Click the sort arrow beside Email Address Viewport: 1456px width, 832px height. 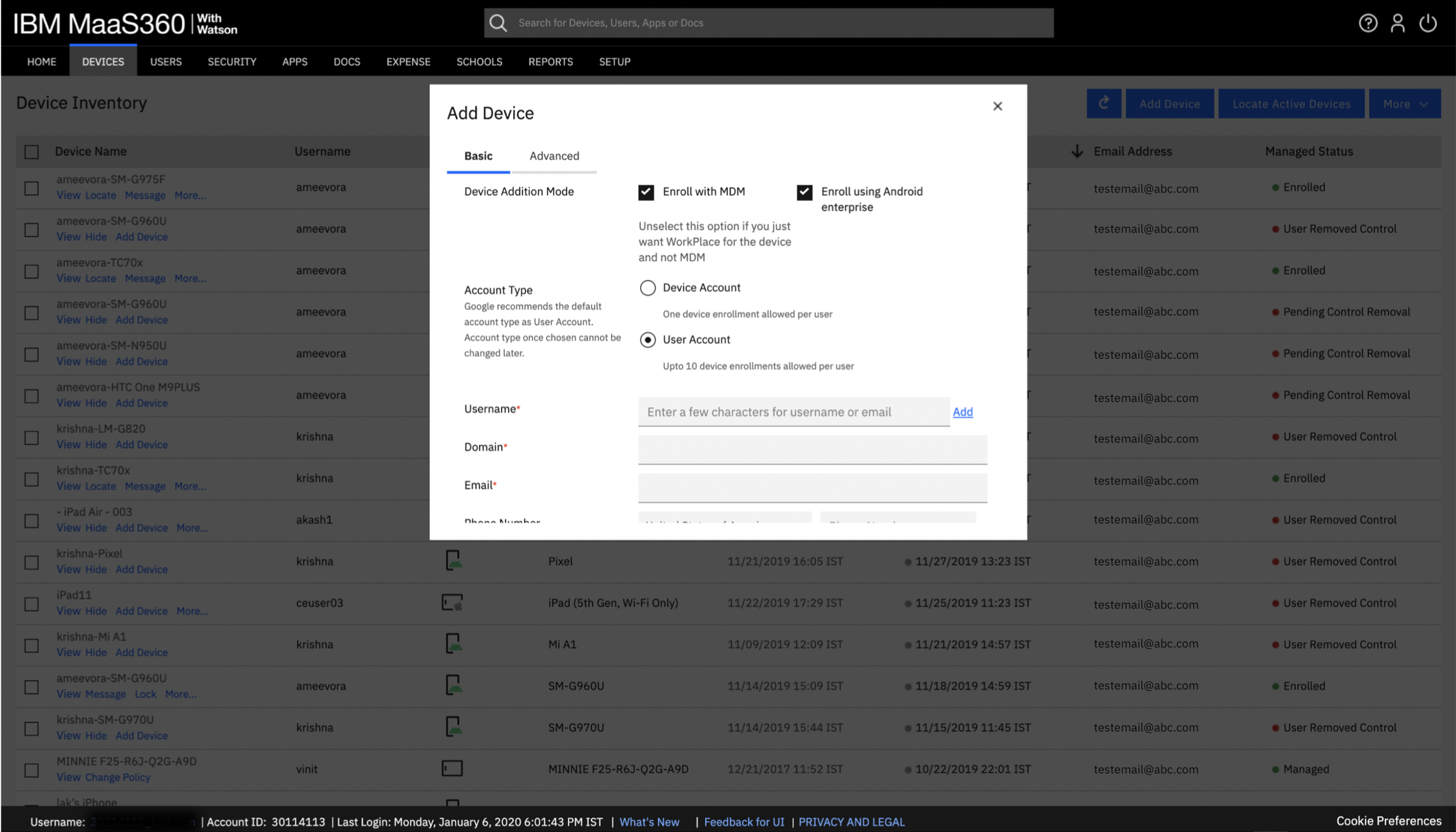[x=1076, y=151]
